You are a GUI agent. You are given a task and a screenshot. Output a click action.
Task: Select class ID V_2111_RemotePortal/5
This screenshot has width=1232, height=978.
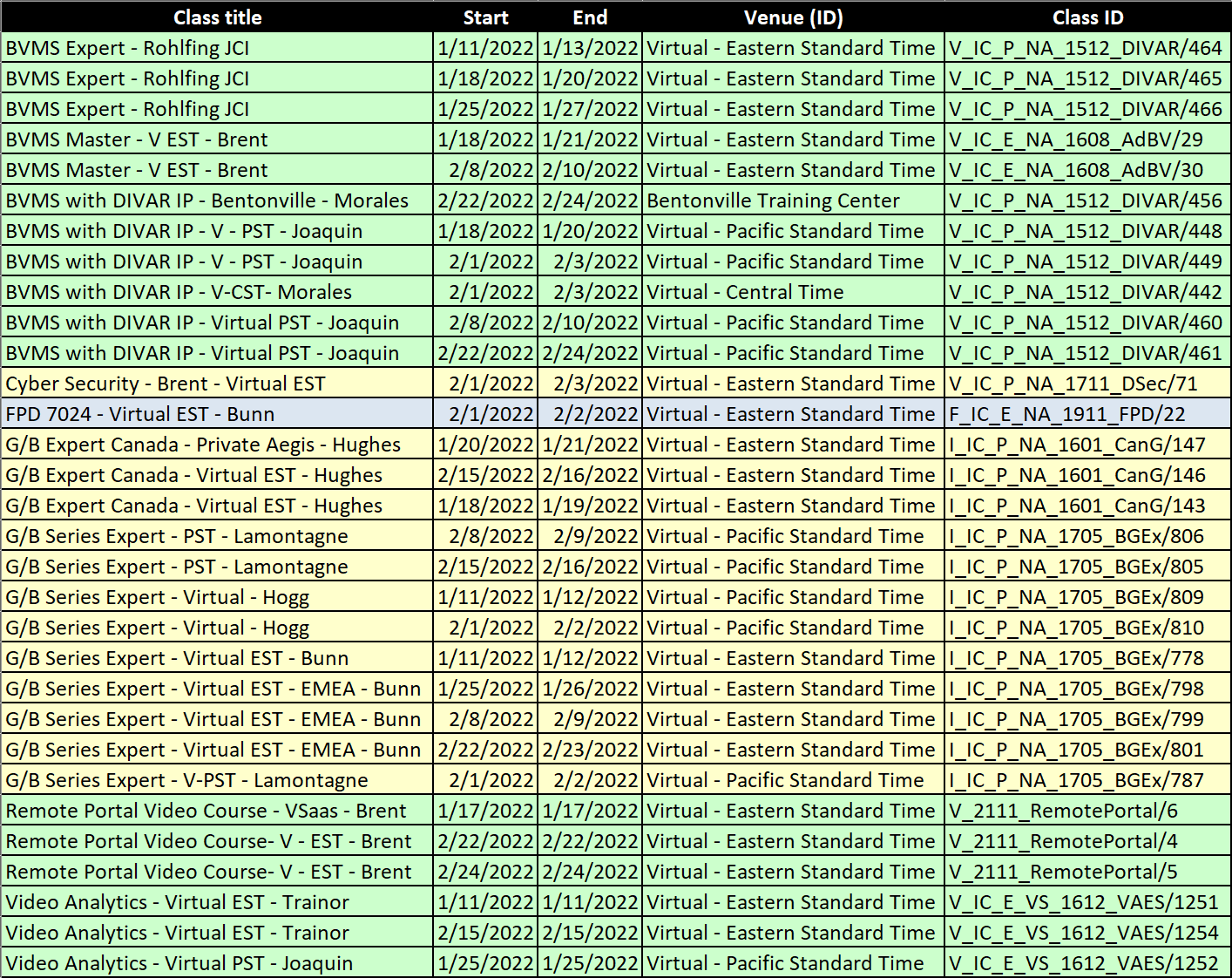(1087, 872)
